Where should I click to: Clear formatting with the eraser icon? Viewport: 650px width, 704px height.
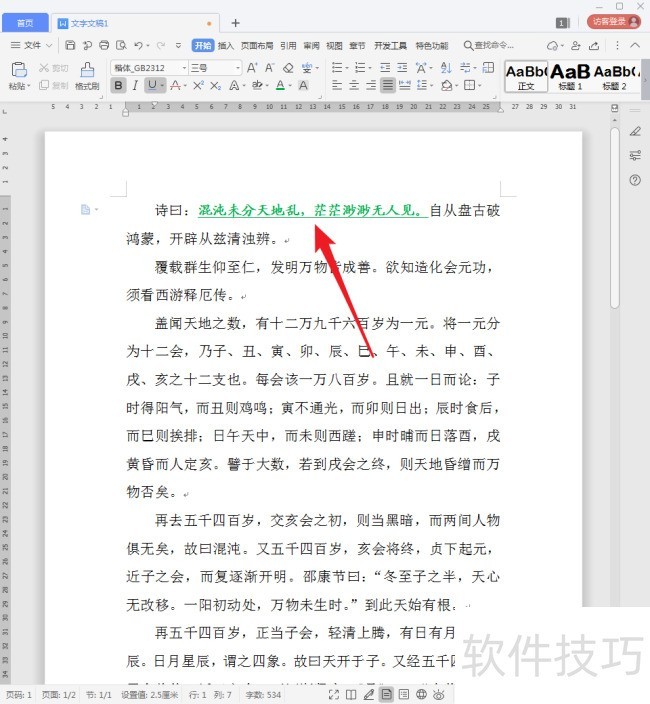[288, 68]
